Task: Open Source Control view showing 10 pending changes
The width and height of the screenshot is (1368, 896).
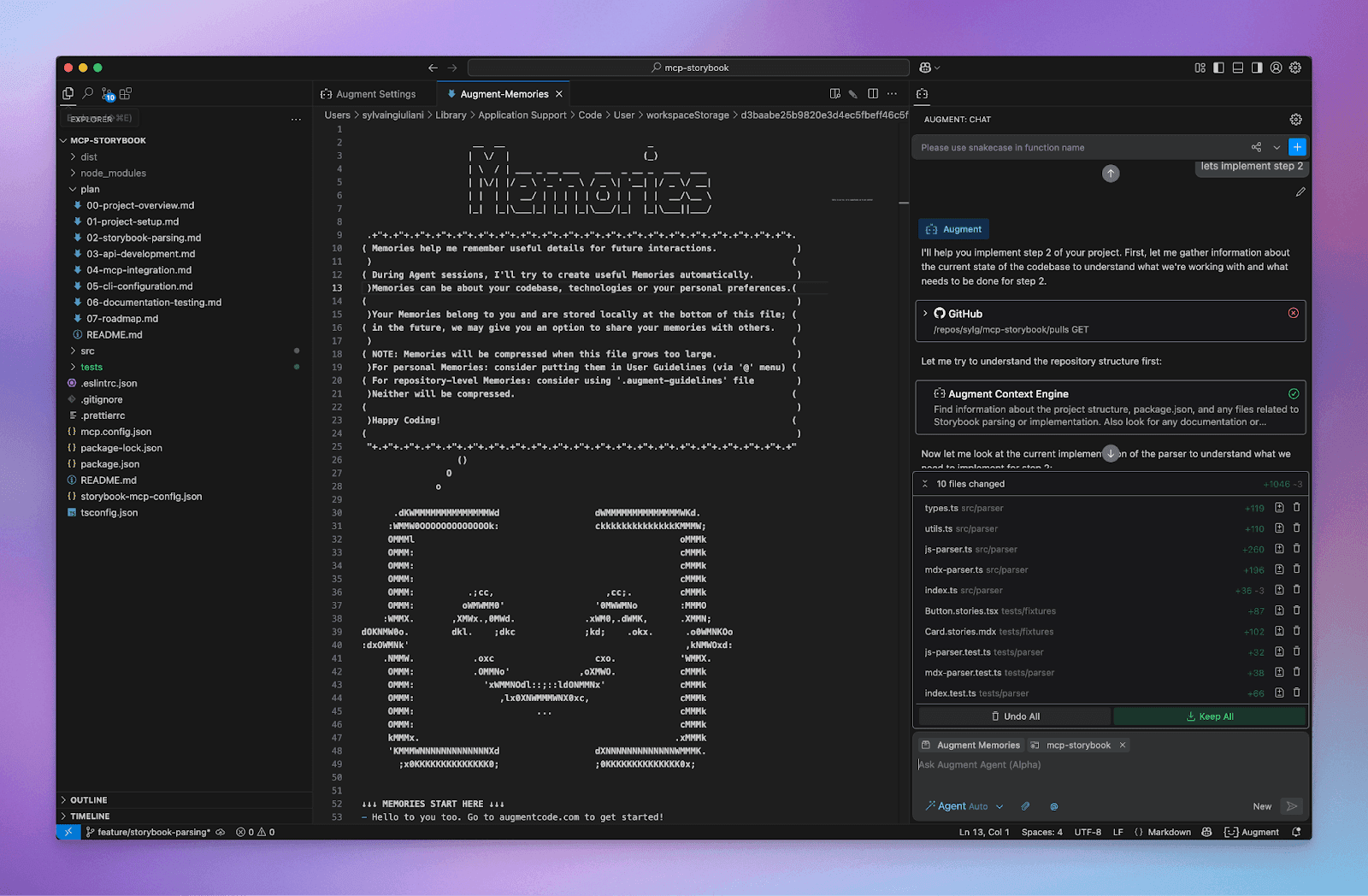Action: (x=109, y=94)
